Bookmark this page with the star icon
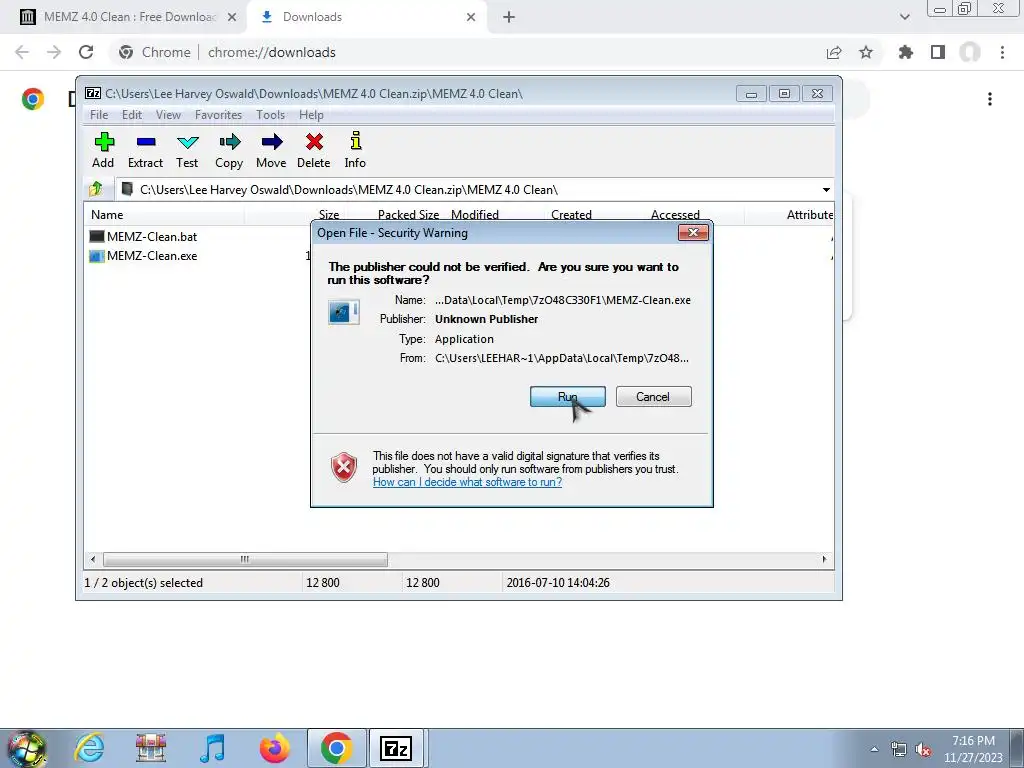This screenshot has height=768, width=1024. [x=866, y=52]
